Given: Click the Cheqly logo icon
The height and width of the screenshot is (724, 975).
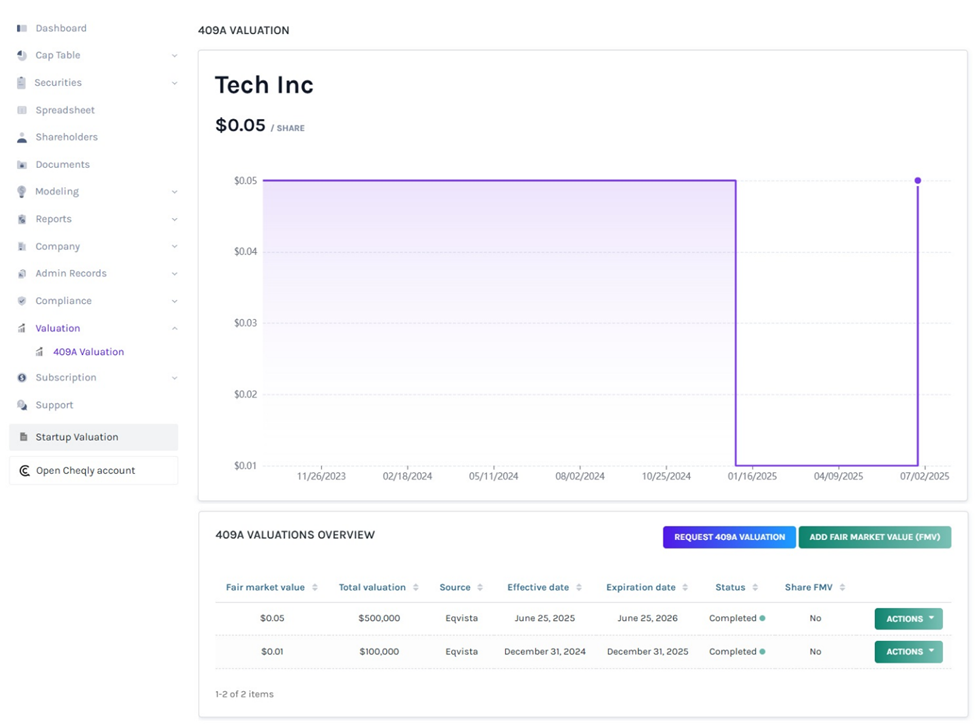Looking at the screenshot, I should (24, 471).
